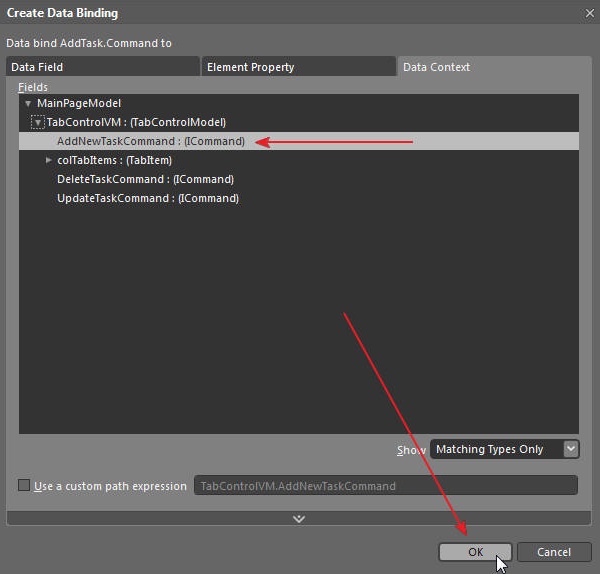Click the custom path expression text field
The width and height of the screenshot is (600, 574).
pyautogui.click(x=386, y=485)
